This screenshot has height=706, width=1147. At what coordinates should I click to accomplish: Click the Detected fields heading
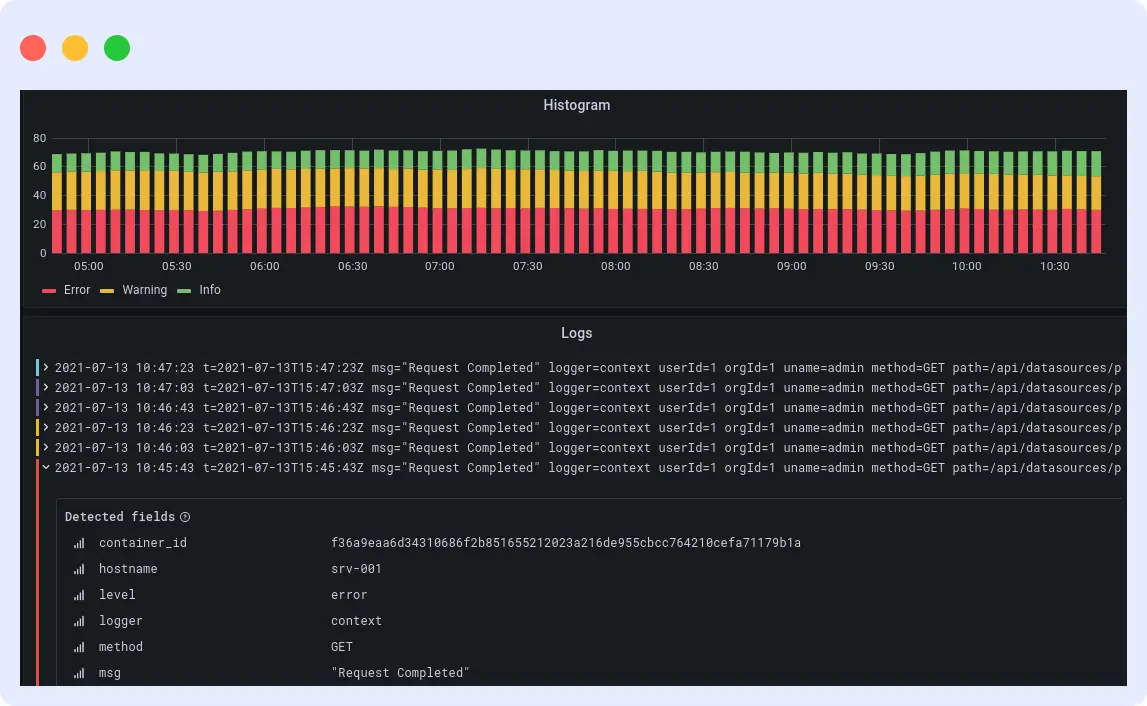[x=120, y=517]
